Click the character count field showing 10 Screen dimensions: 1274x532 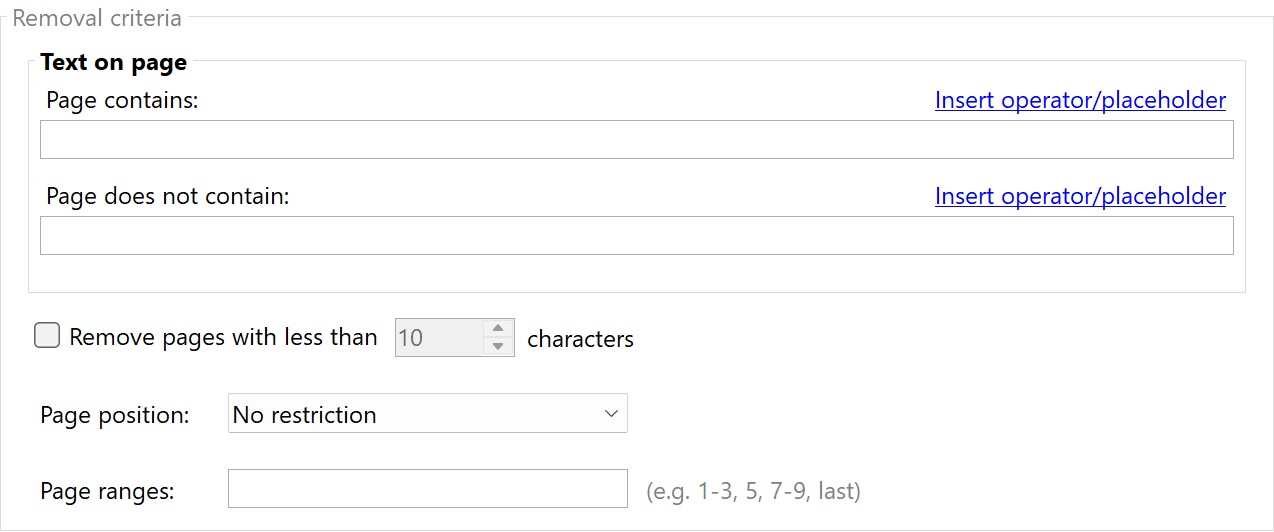pyautogui.click(x=438, y=338)
